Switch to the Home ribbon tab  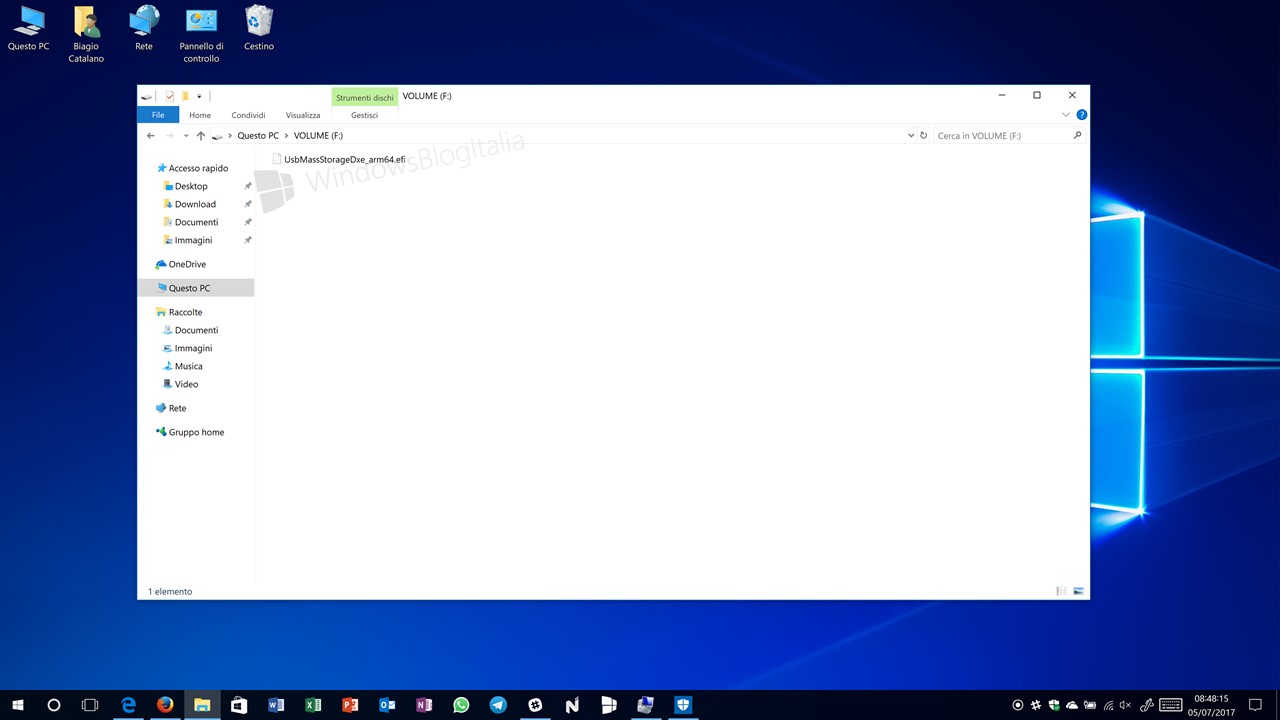[x=200, y=115]
